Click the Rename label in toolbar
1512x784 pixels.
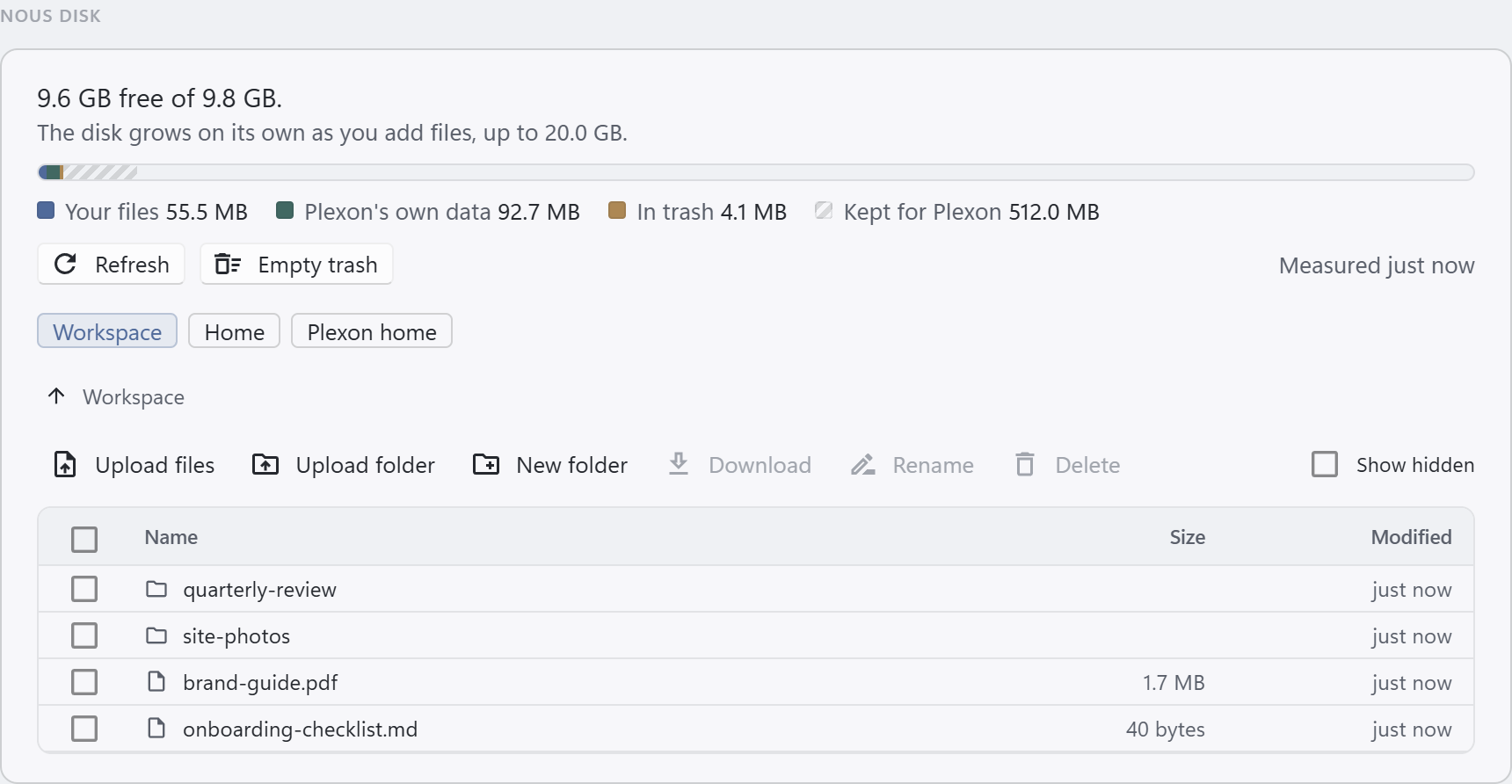pyautogui.click(x=933, y=465)
